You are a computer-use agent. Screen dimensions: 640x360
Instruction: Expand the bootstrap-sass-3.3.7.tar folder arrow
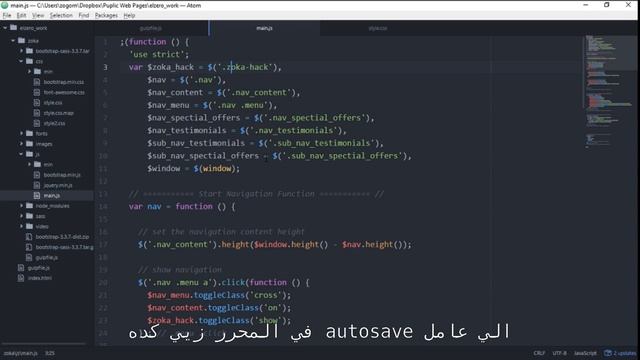click(21, 51)
